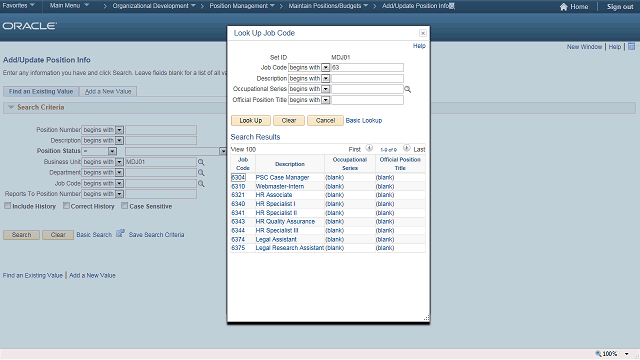
Task: Sort by Description column header
Action: 290,164
